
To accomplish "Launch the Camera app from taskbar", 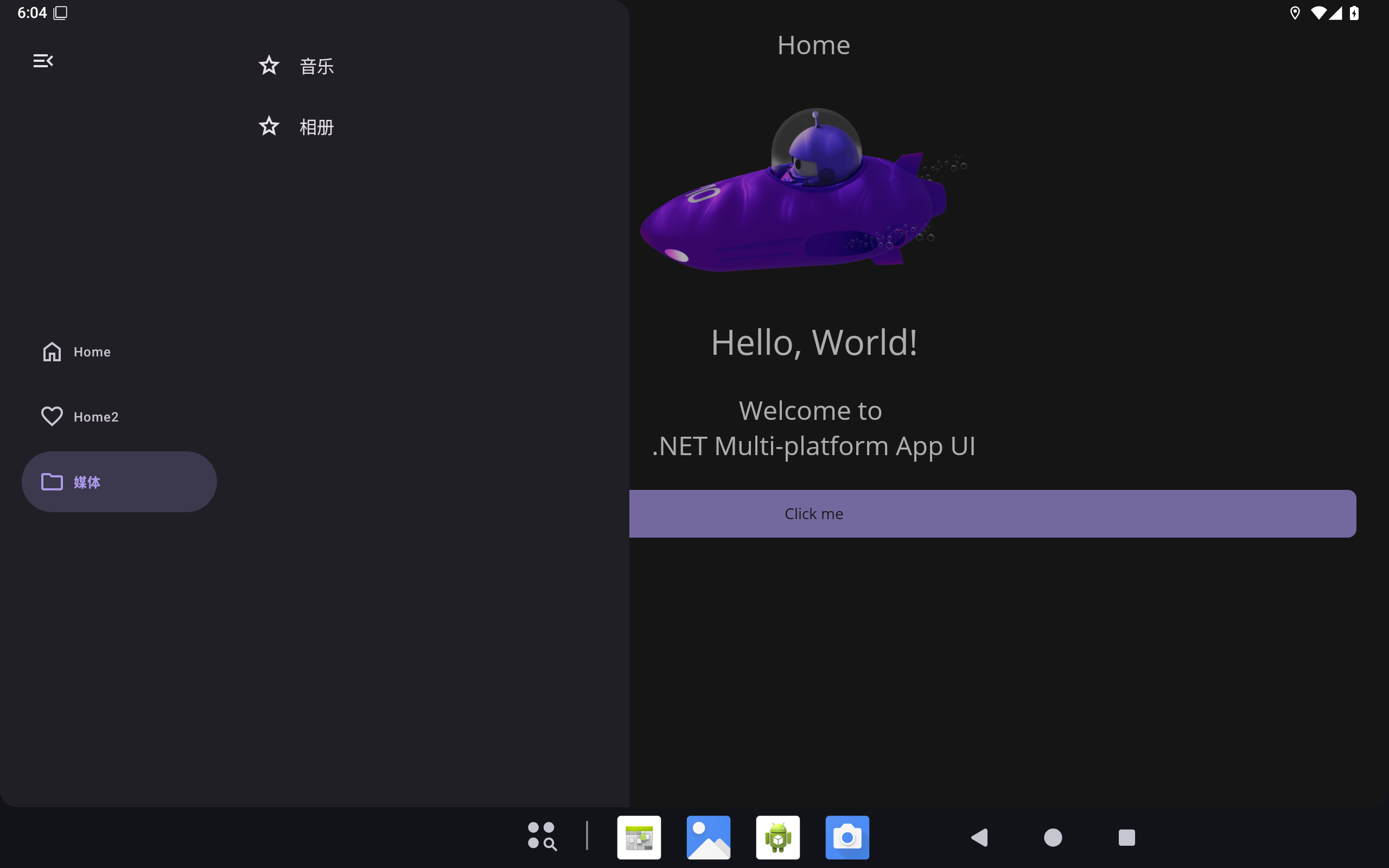I will (847, 837).
